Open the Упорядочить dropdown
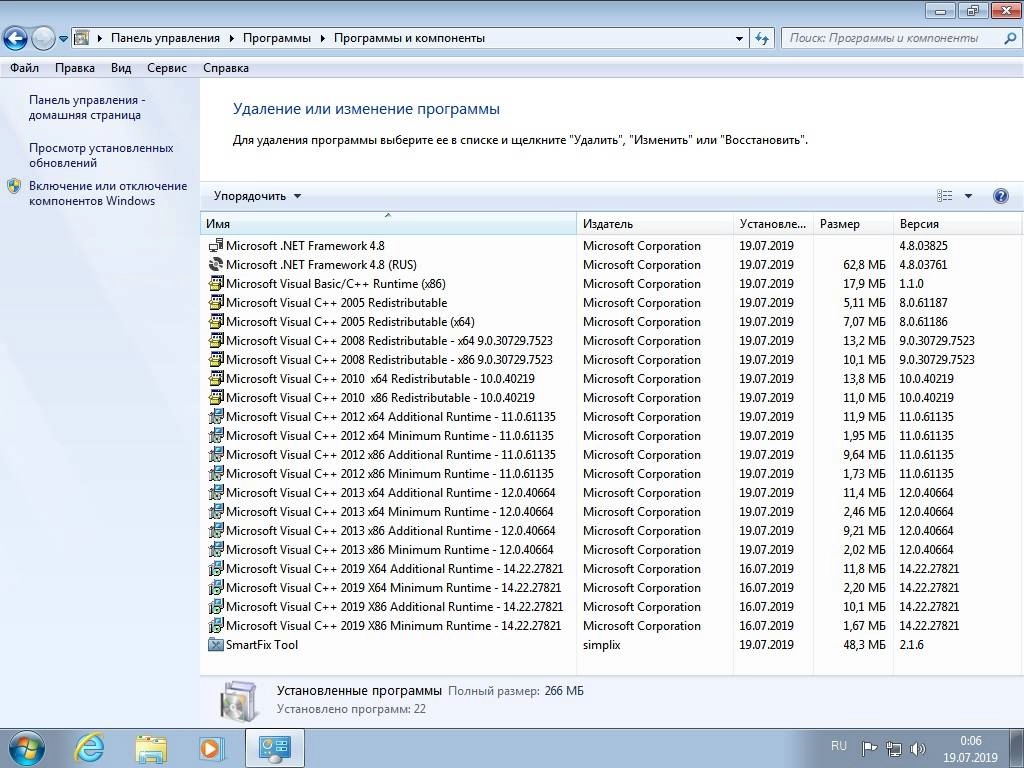Image resolution: width=1024 pixels, height=768 pixels. (257, 196)
